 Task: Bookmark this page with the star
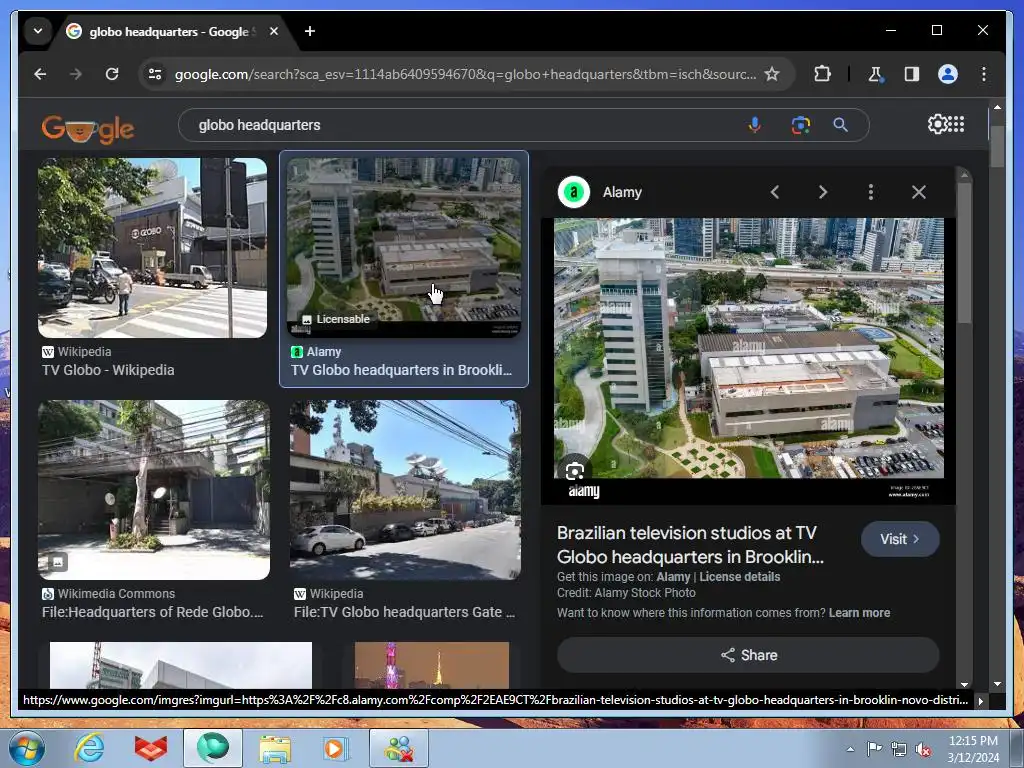click(x=772, y=74)
